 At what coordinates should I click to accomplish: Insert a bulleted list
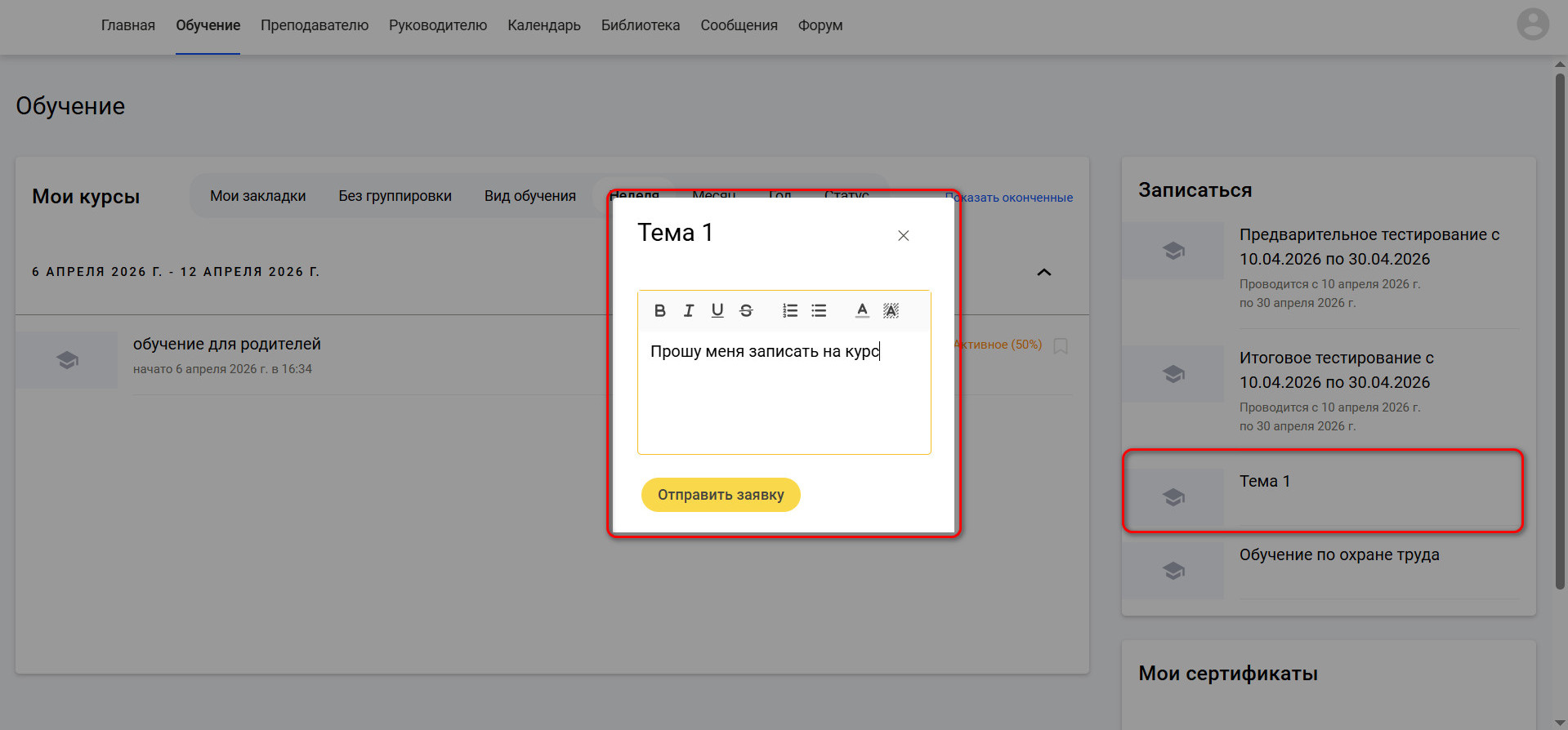(819, 310)
